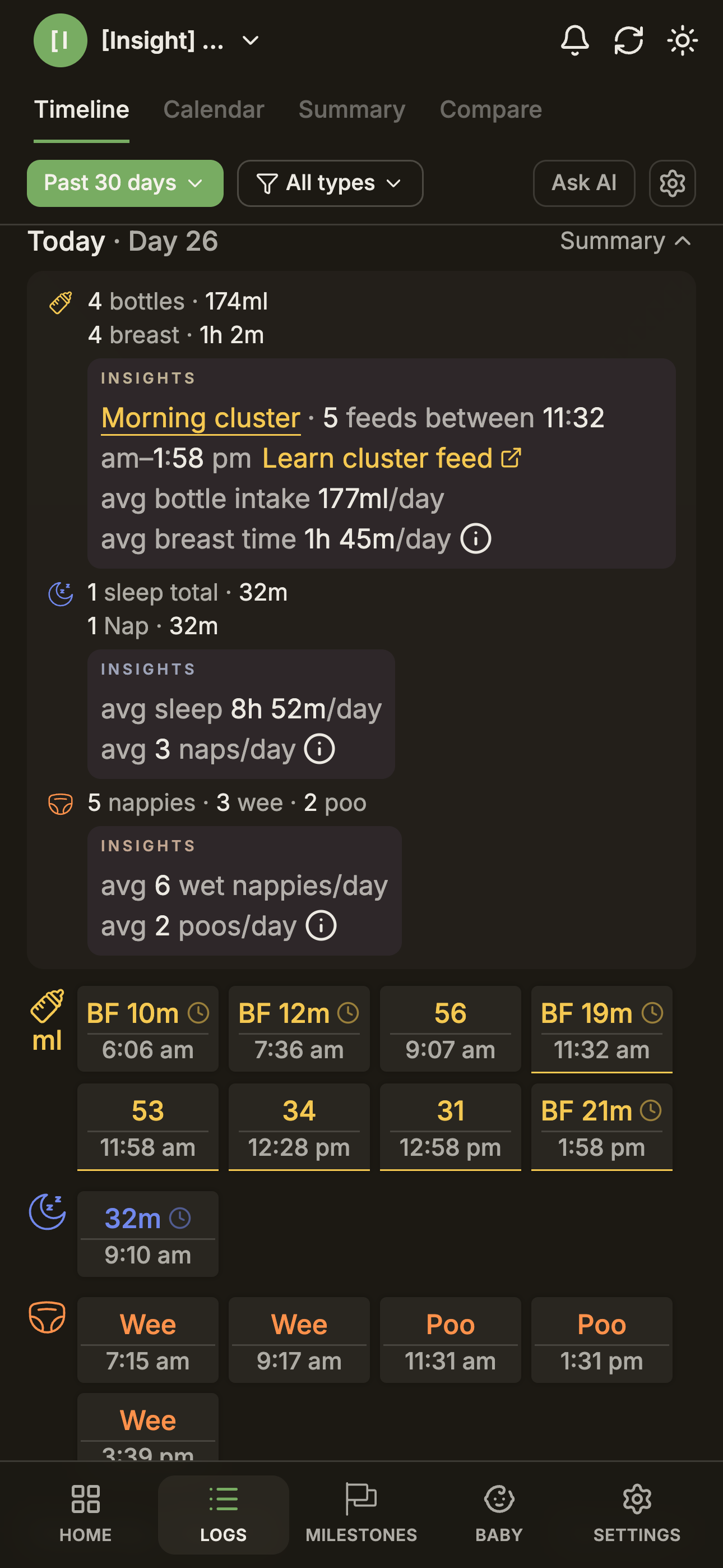Screen dimensions: 723x1568
Task: Select the BF 19m feed at 11:32 am
Action: (601, 1029)
